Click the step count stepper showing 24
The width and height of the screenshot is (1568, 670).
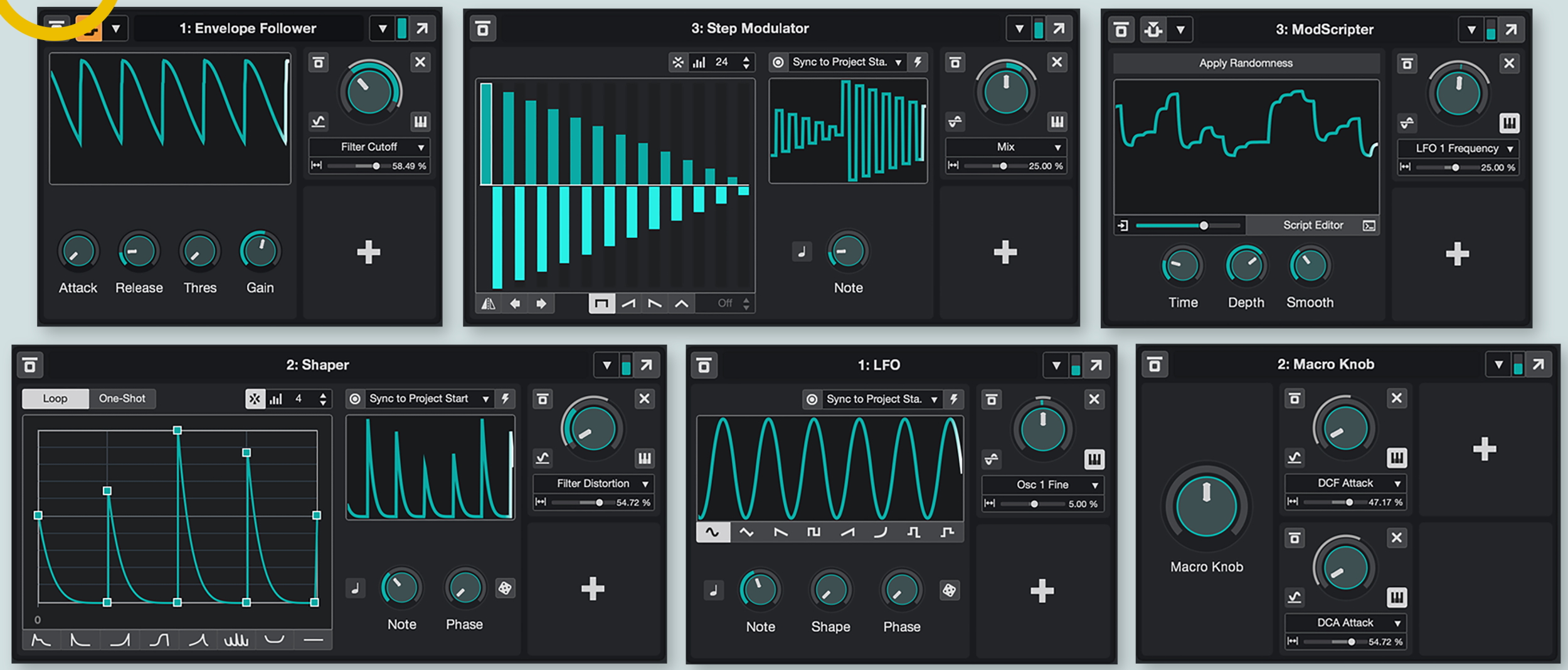[x=746, y=62]
